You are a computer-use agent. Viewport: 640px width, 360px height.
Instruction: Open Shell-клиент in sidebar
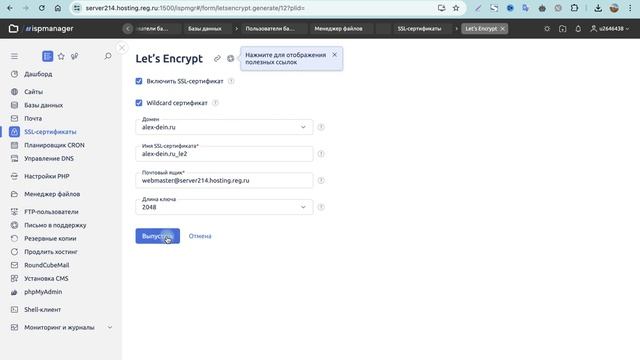[x=42, y=309]
